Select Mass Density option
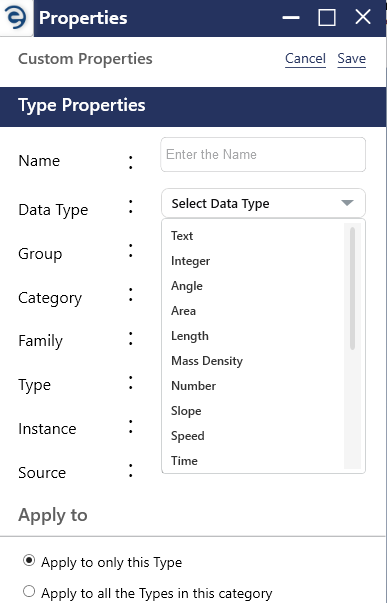This screenshot has width=387, height=603. coord(207,361)
